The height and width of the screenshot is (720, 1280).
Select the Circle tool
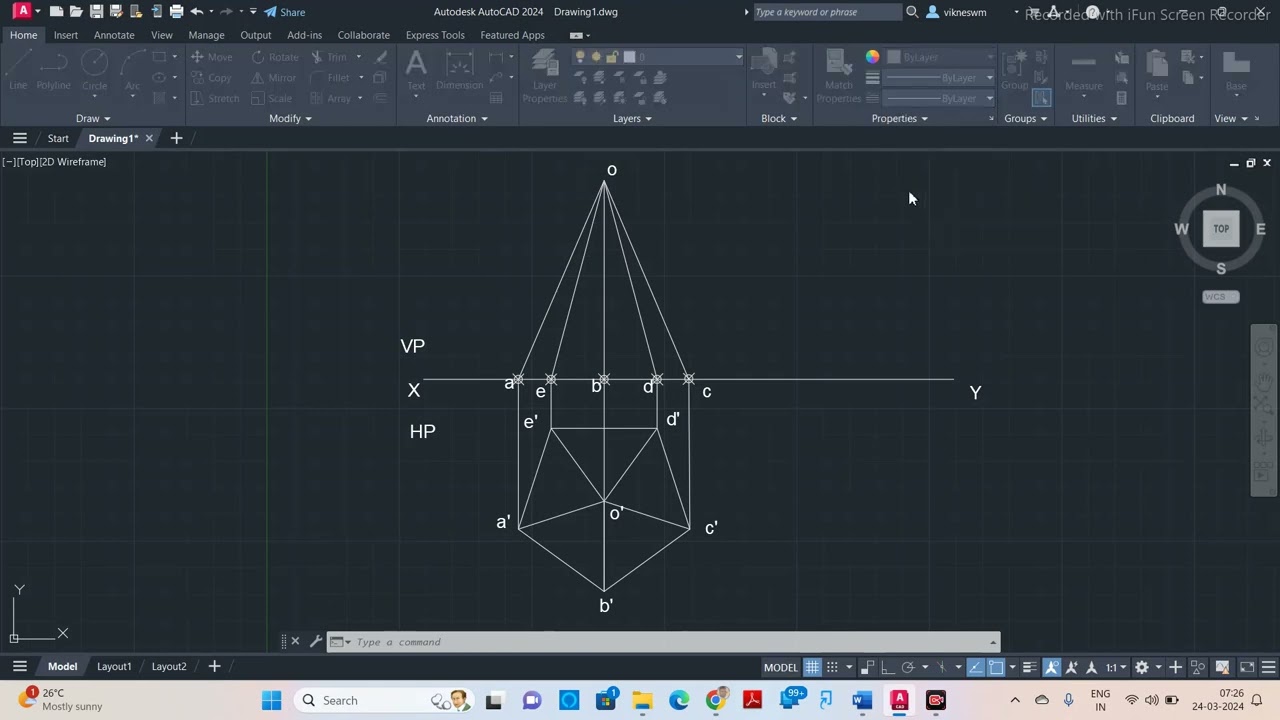94,71
